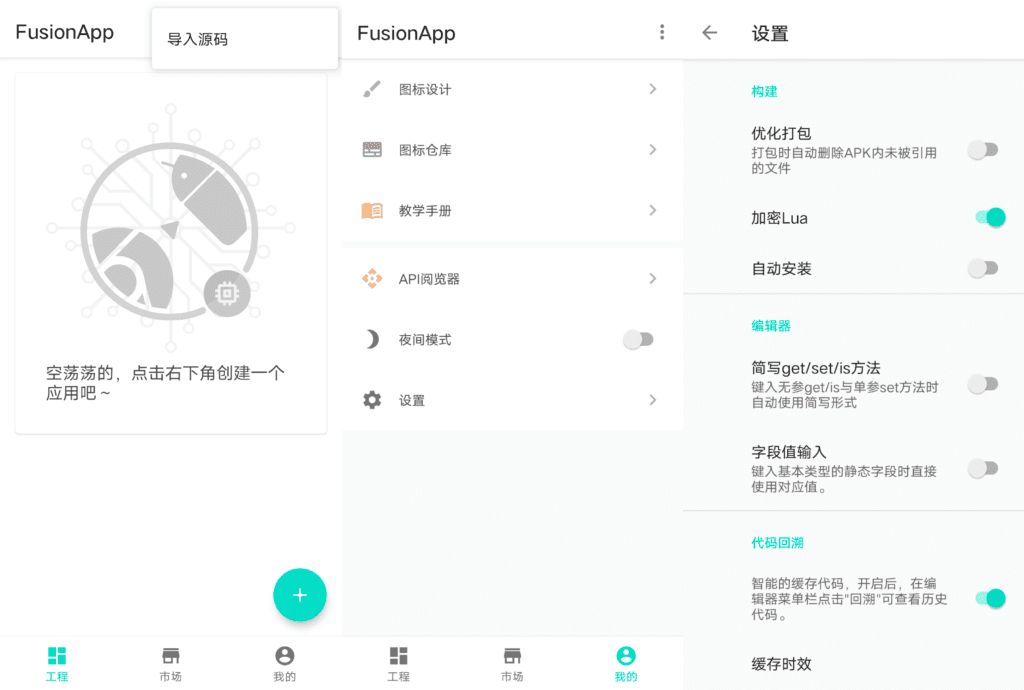The width and height of the screenshot is (1024, 690).
Task: Tap the 我的 profile icon in left screen
Action: click(x=285, y=655)
